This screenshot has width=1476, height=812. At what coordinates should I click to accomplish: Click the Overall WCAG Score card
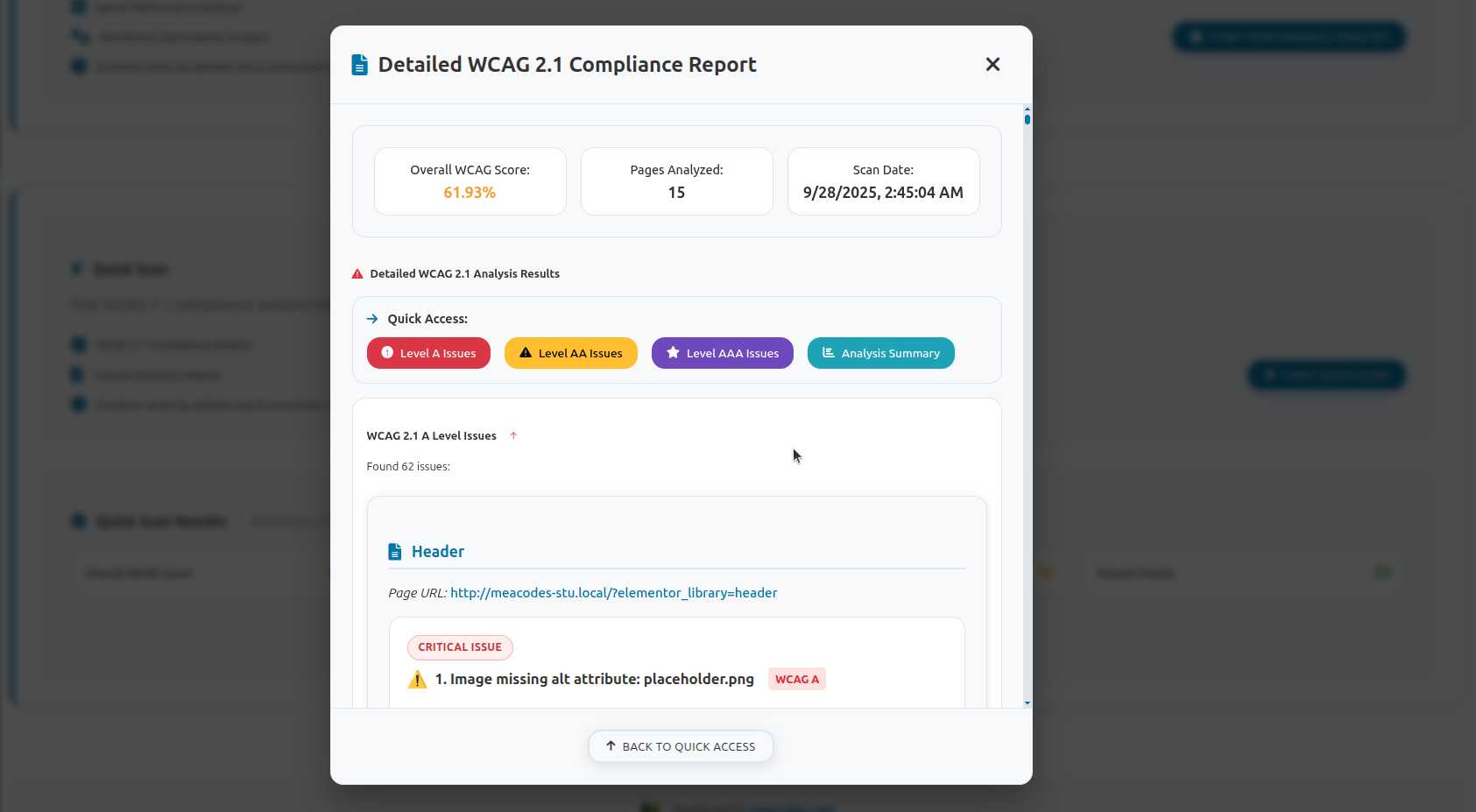pos(470,181)
